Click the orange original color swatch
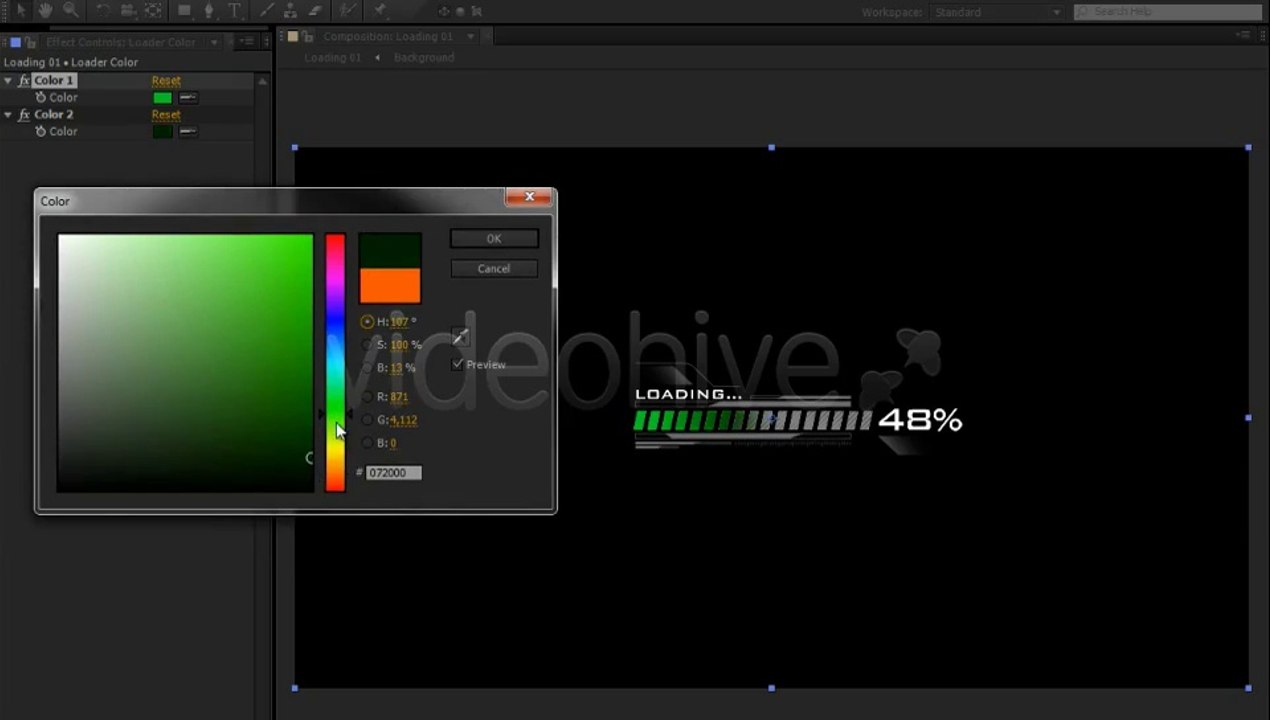This screenshot has height=720, width=1270. (x=390, y=285)
